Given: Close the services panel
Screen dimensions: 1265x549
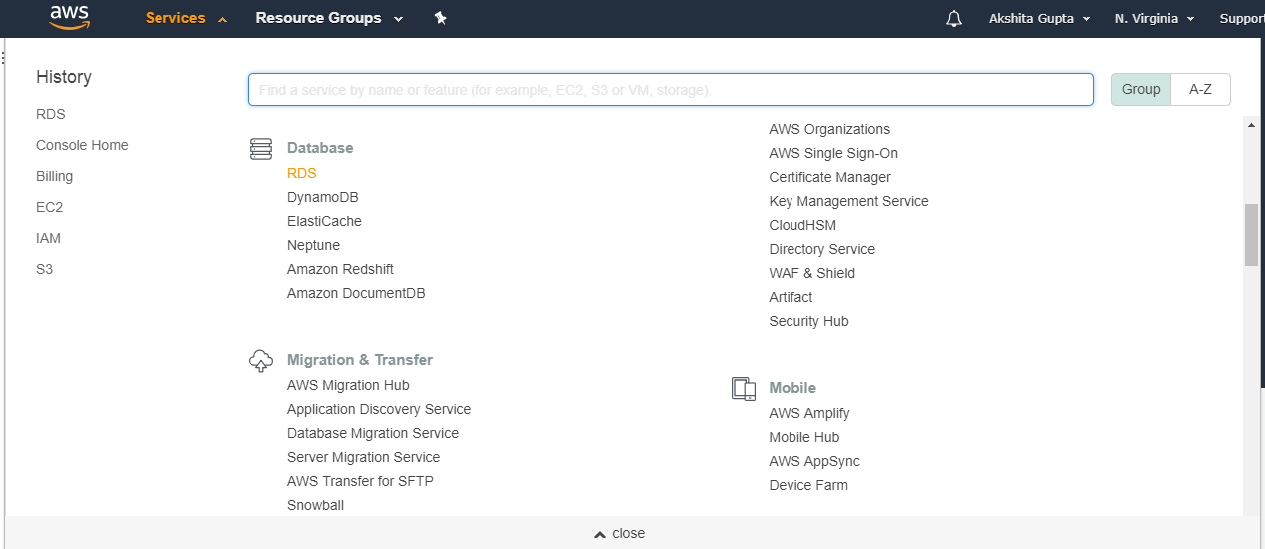Looking at the screenshot, I should tap(620, 533).
